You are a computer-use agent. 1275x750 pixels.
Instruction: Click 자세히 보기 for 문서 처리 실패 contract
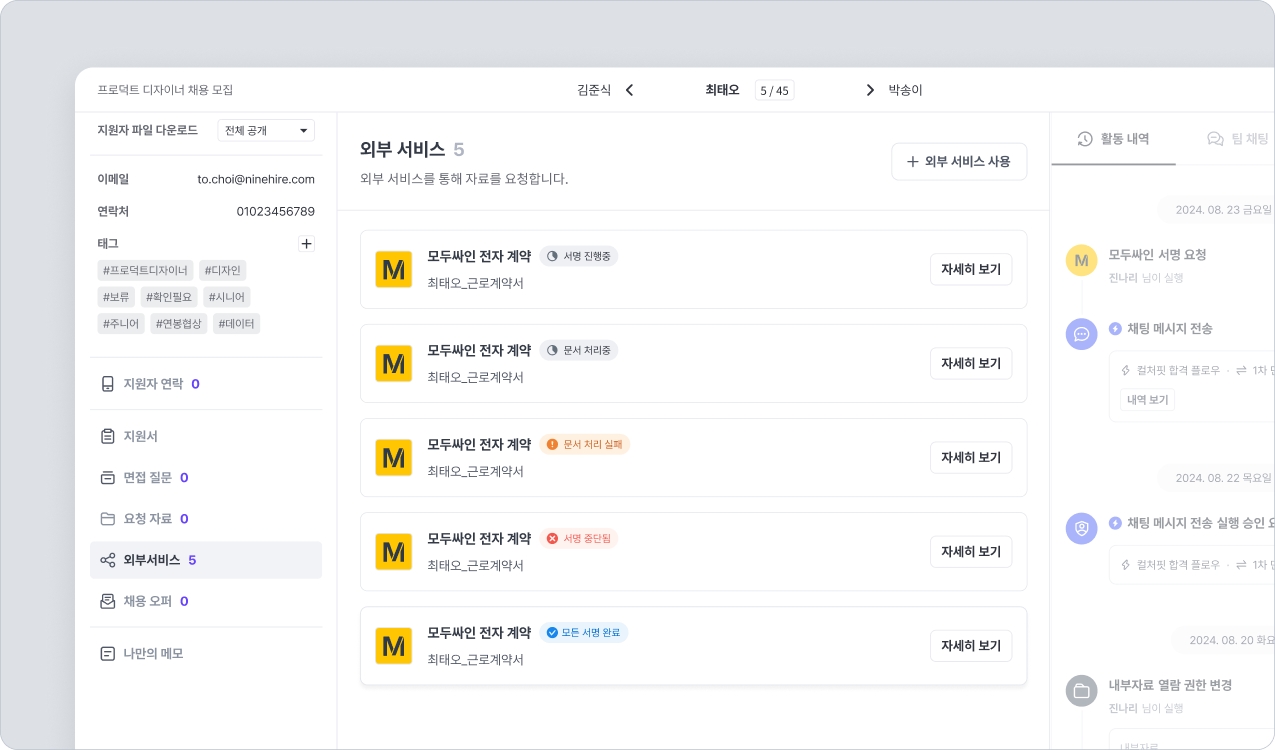click(970, 458)
